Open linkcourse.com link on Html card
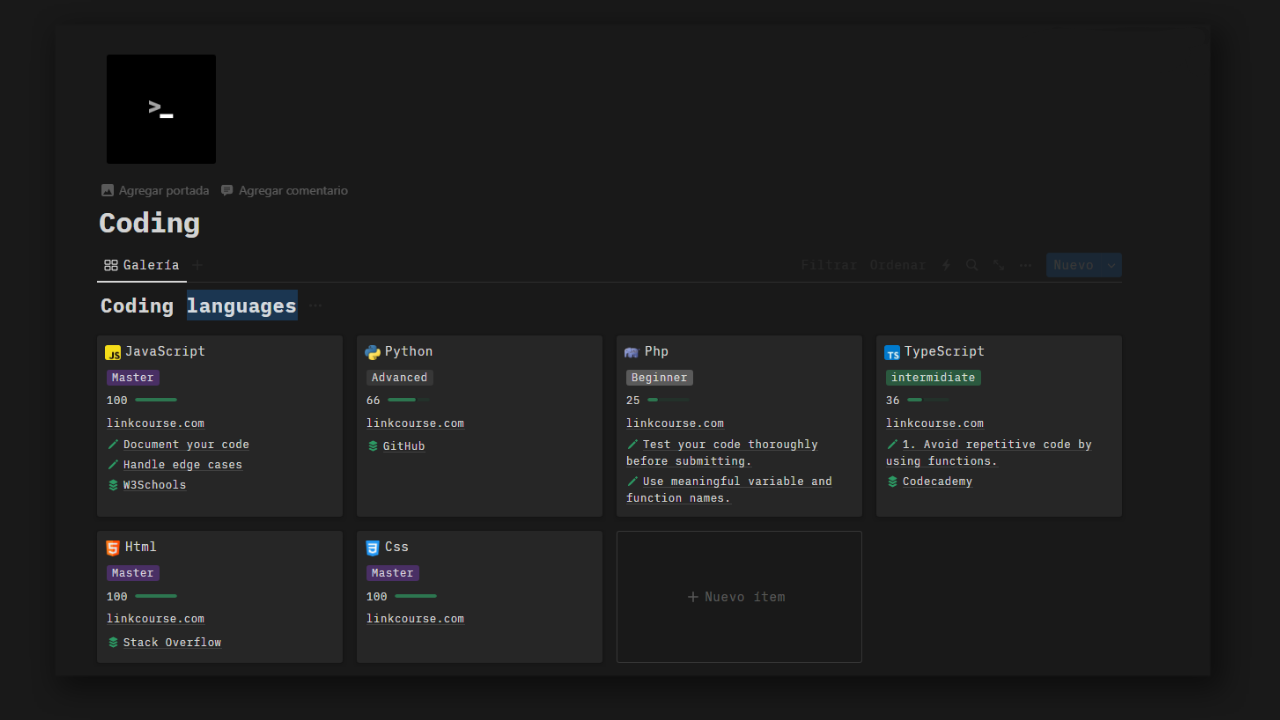 tap(155, 619)
